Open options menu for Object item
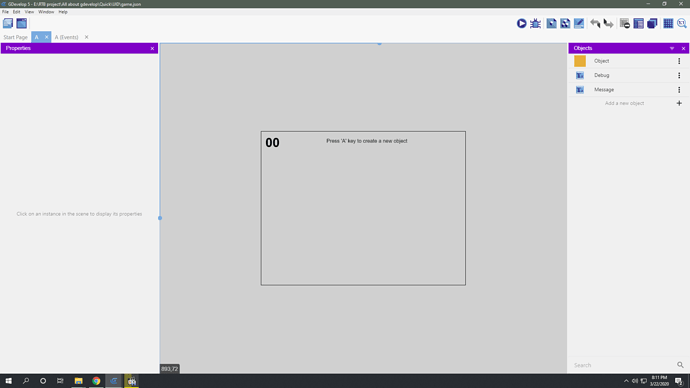This screenshot has width=690, height=388. coord(679,61)
